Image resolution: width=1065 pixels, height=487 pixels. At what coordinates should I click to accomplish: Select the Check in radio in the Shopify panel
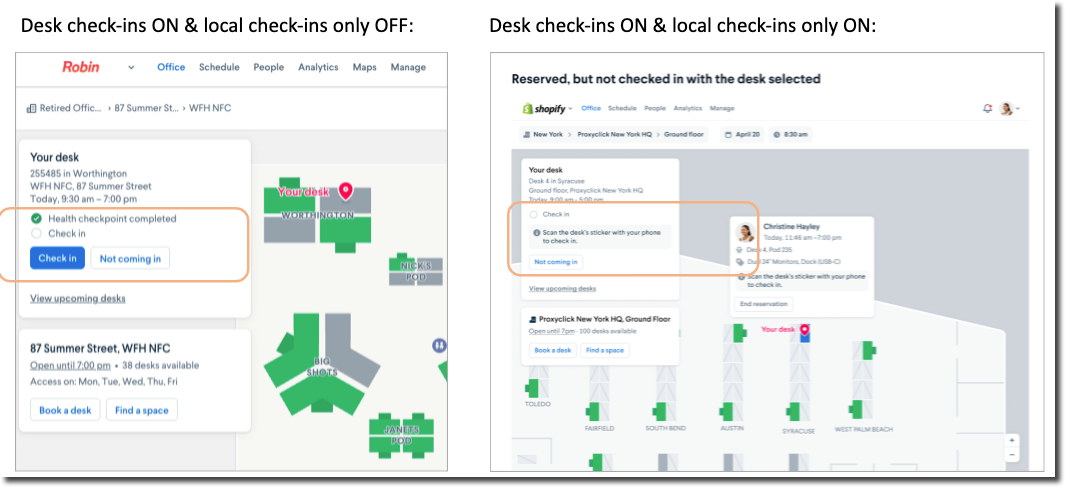[533, 215]
